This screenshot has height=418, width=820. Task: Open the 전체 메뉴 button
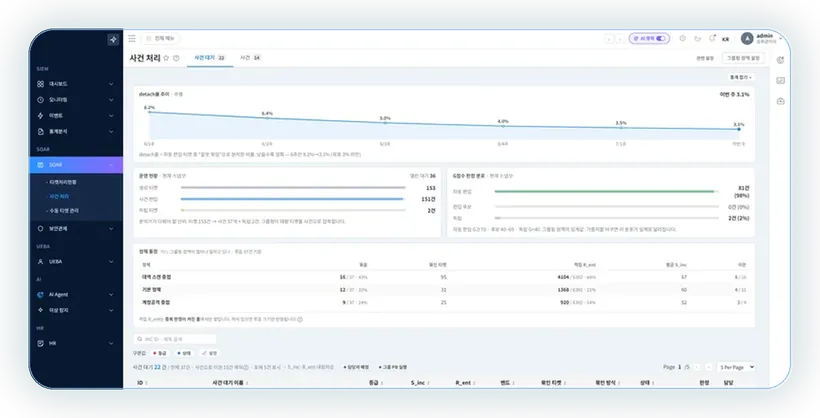[160, 38]
